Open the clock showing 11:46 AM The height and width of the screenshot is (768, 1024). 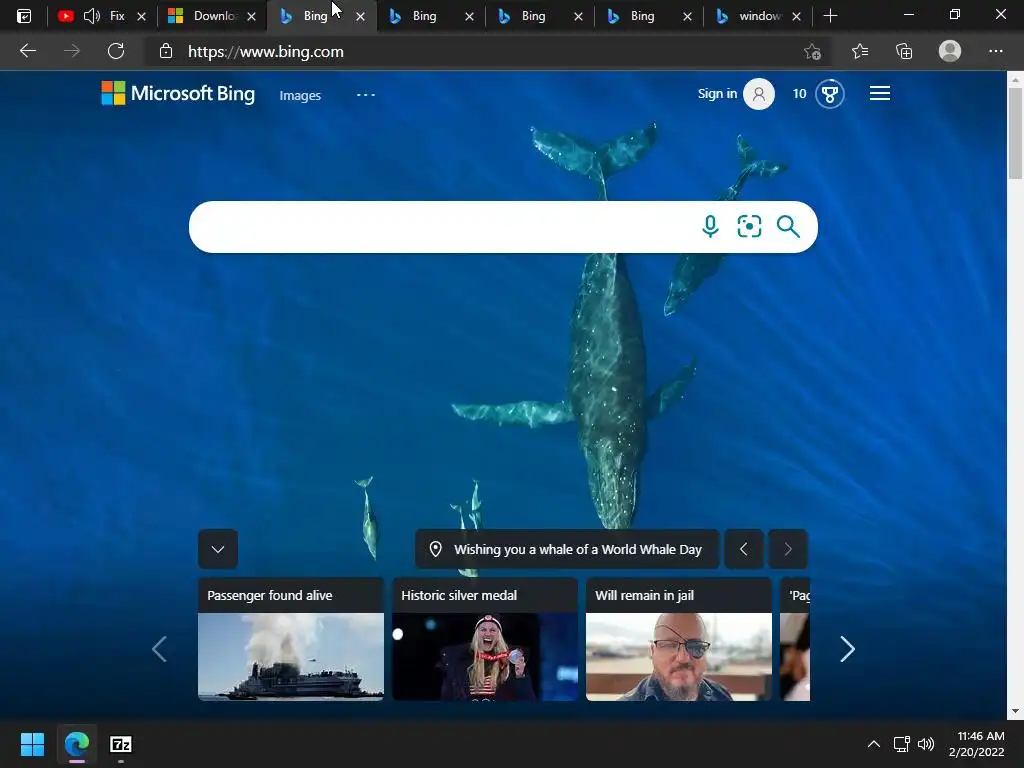tap(976, 744)
